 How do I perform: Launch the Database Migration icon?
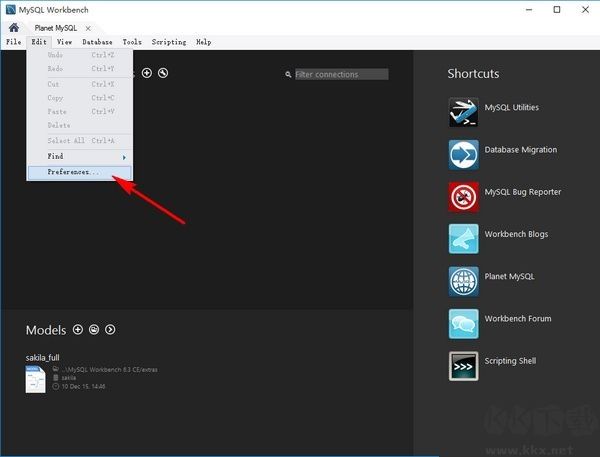(x=463, y=154)
